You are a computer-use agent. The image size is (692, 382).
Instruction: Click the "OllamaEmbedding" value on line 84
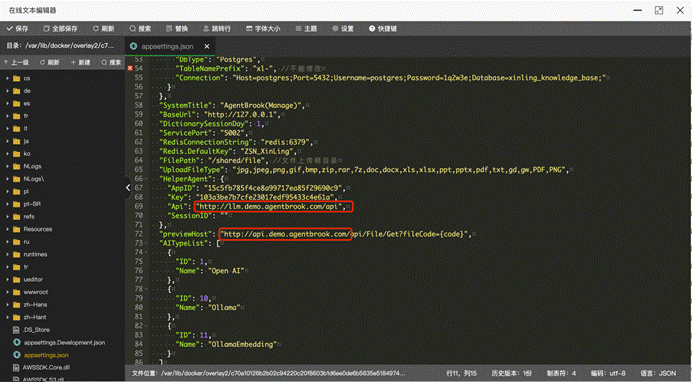coord(242,344)
